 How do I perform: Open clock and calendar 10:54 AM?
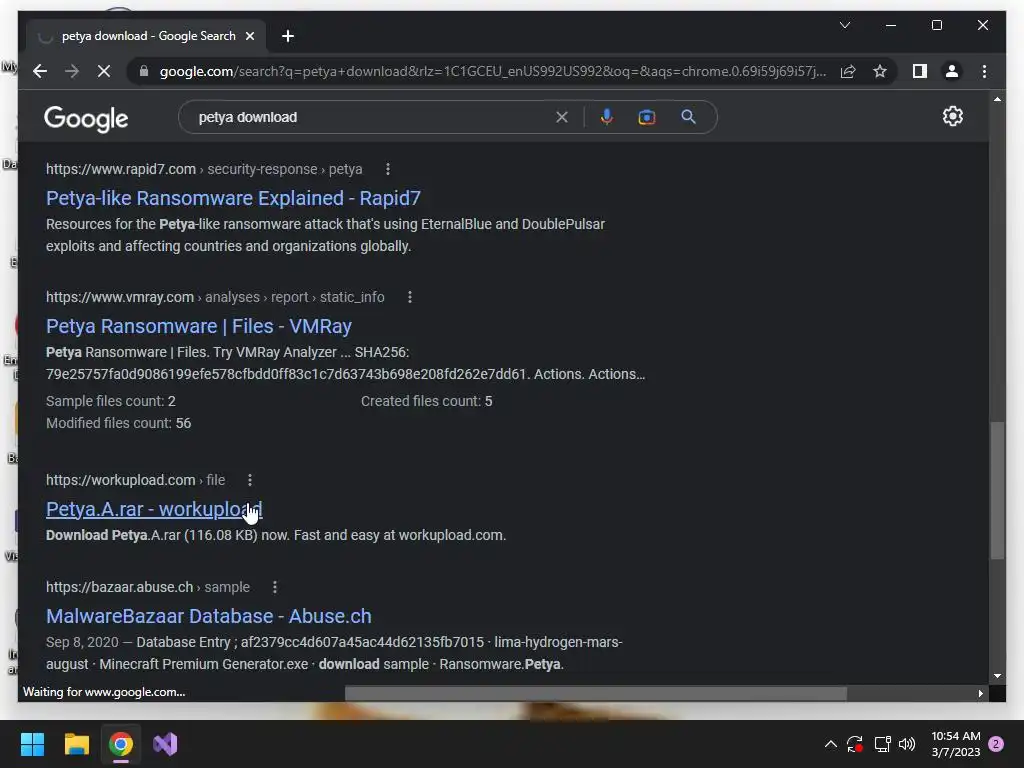click(955, 744)
